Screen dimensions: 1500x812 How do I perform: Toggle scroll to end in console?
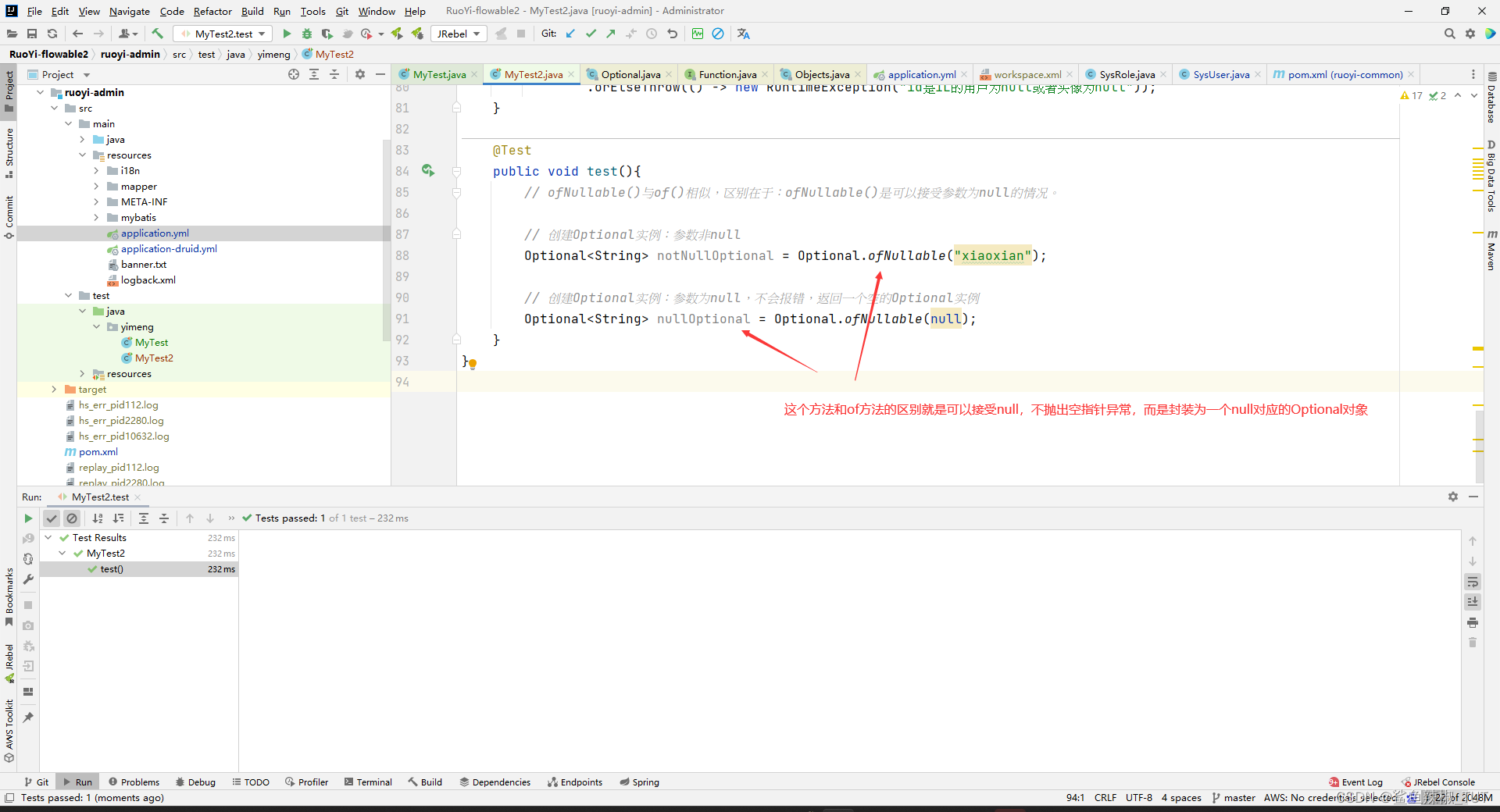[x=1473, y=602]
